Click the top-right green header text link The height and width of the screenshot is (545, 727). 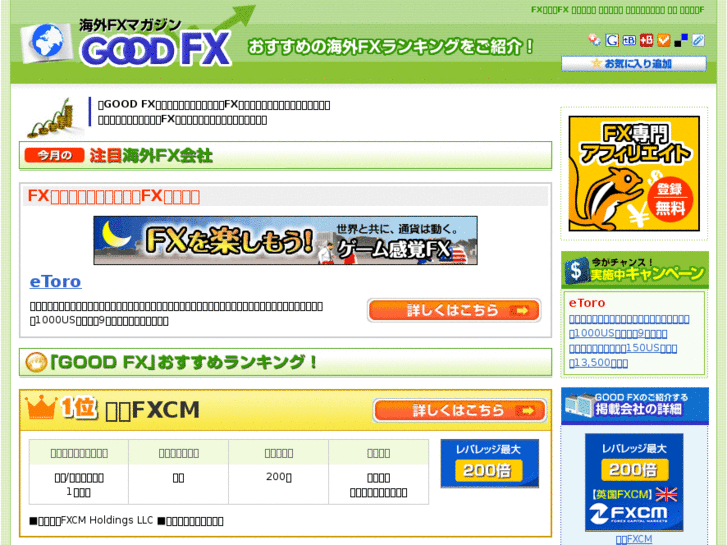618,10
